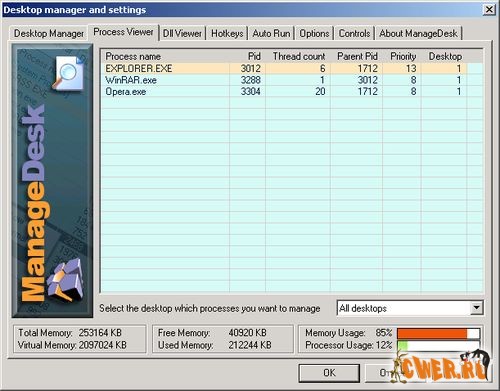Screen dimensions: 500x391
Task: Switch to the Options tab
Action: point(314,33)
